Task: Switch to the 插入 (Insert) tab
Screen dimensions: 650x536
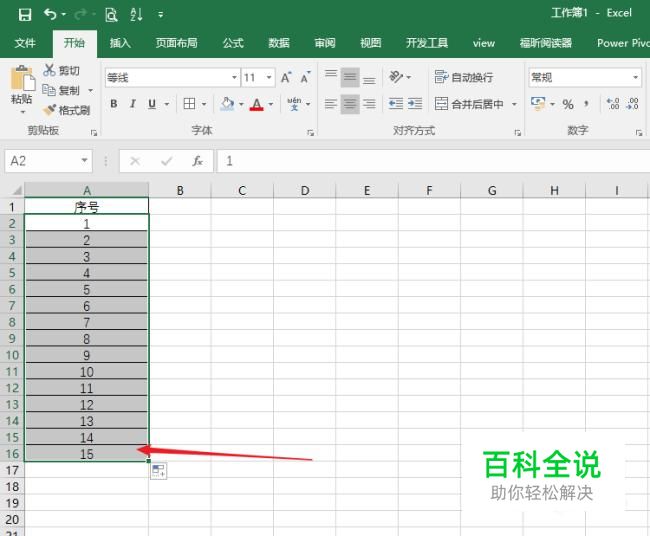Action: click(x=120, y=43)
